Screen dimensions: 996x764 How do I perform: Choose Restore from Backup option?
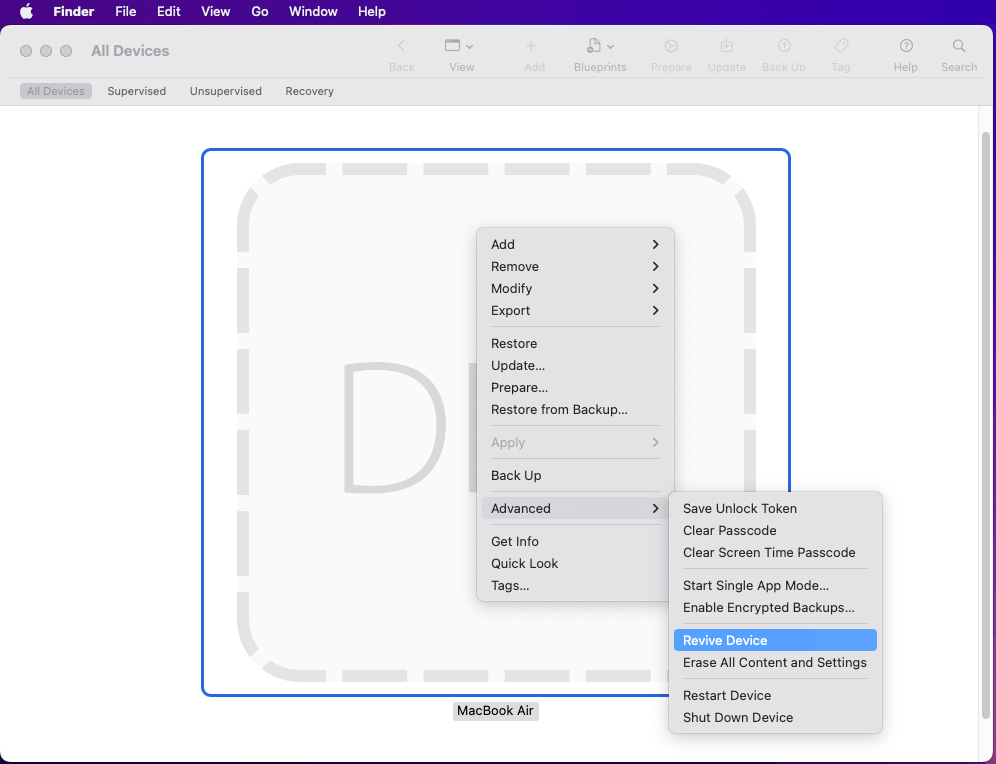[559, 409]
